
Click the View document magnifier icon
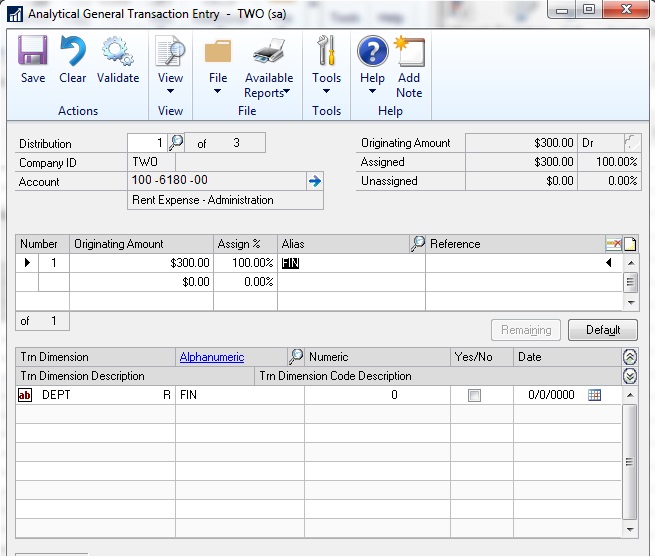pos(170,51)
